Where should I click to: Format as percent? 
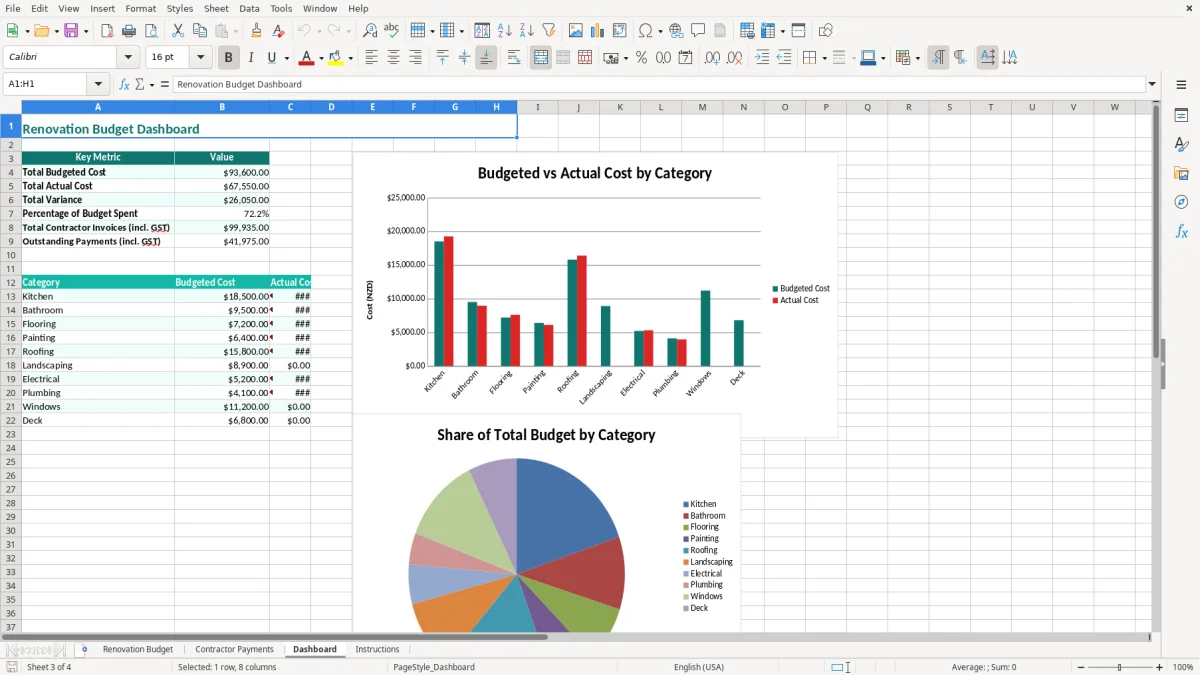click(641, 58)
